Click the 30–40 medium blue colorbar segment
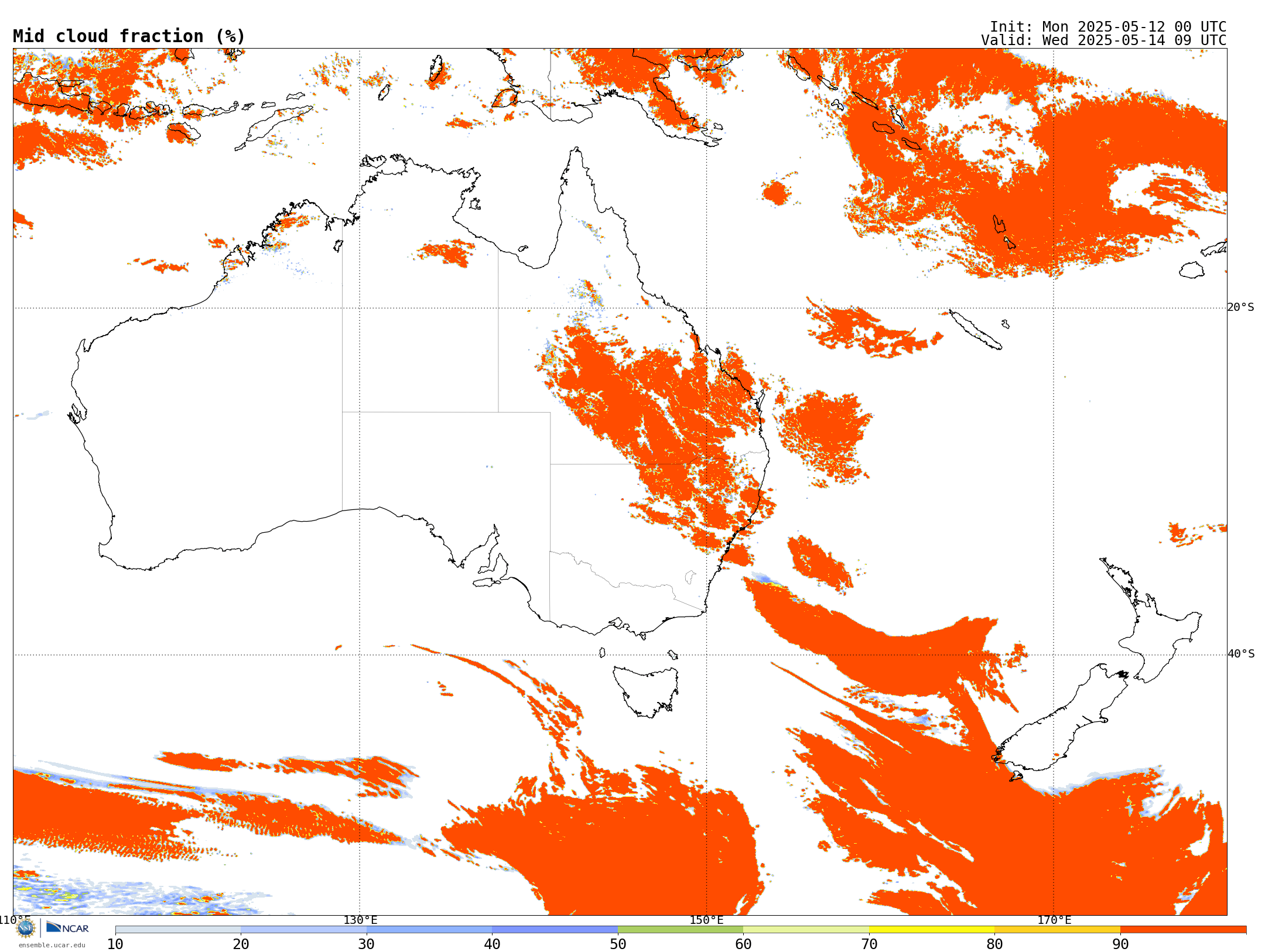1265x952 pixels. [x=429, y=930]
